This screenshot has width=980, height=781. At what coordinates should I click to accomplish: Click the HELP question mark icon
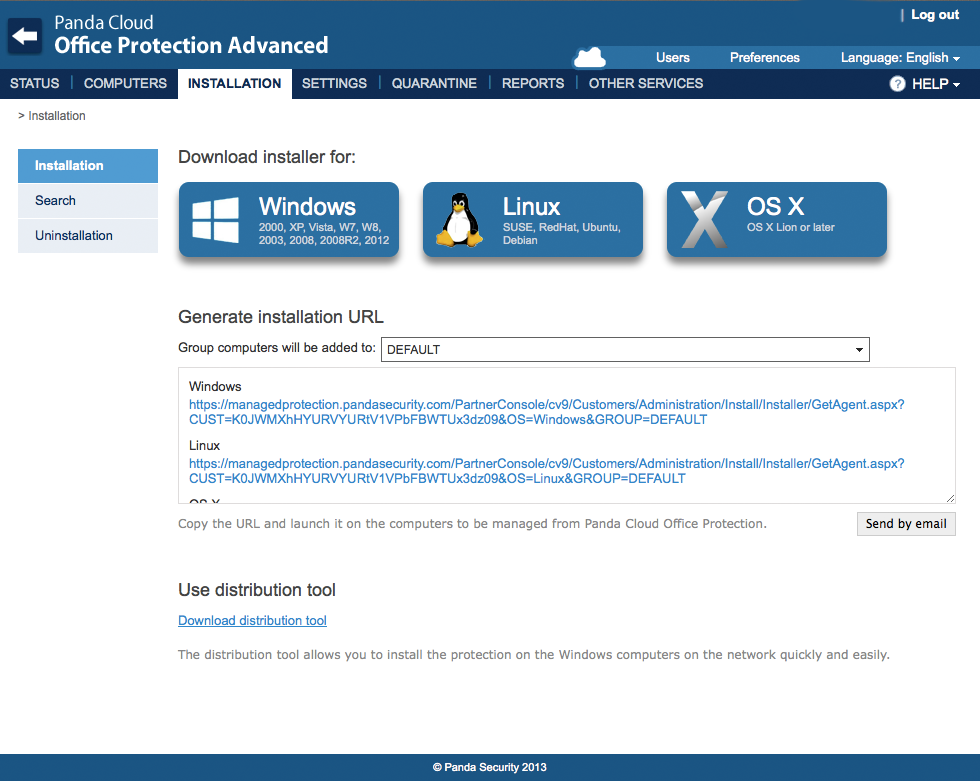click(897, 84)
